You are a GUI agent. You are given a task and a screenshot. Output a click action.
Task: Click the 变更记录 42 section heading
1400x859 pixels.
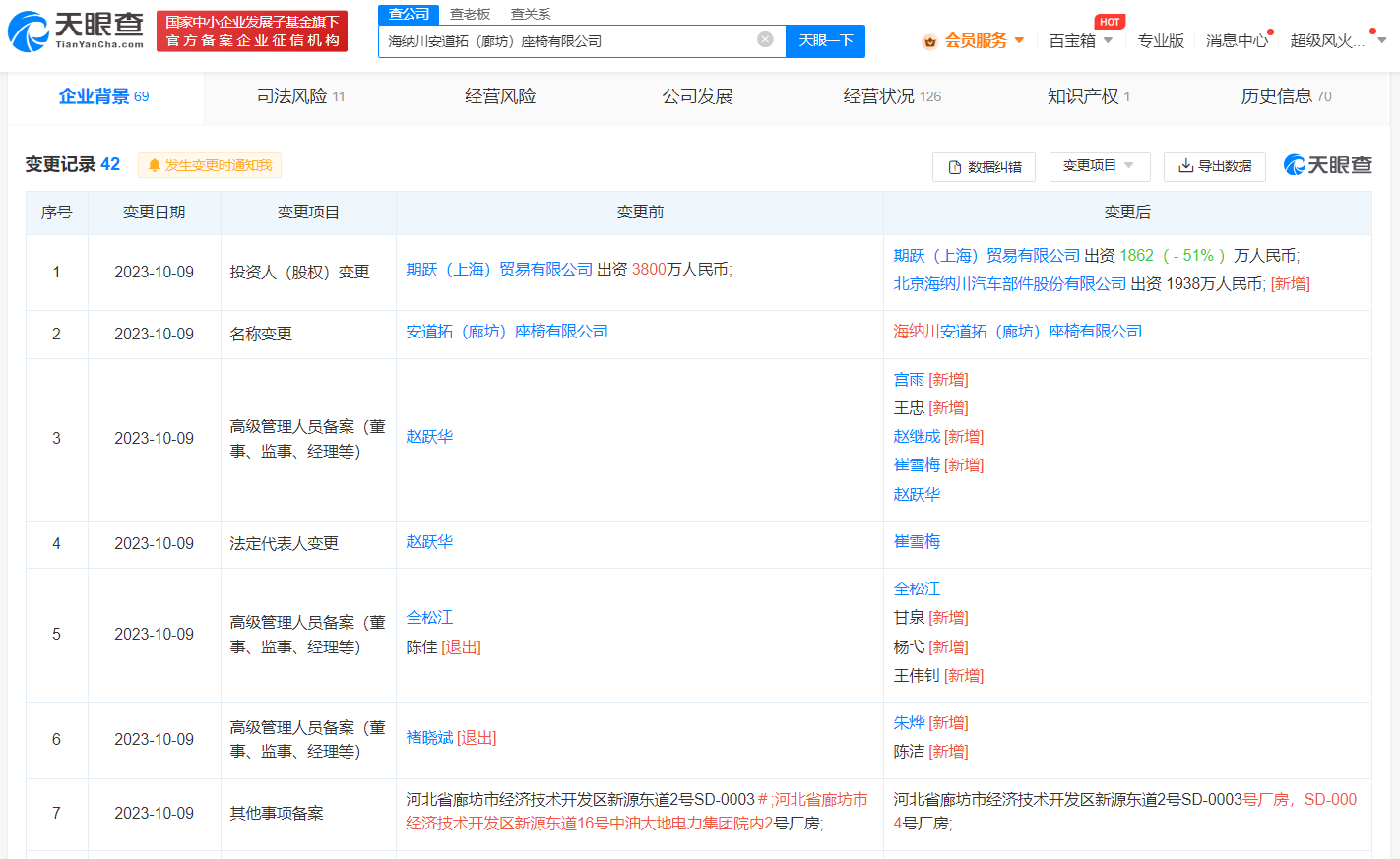(72, 165)
